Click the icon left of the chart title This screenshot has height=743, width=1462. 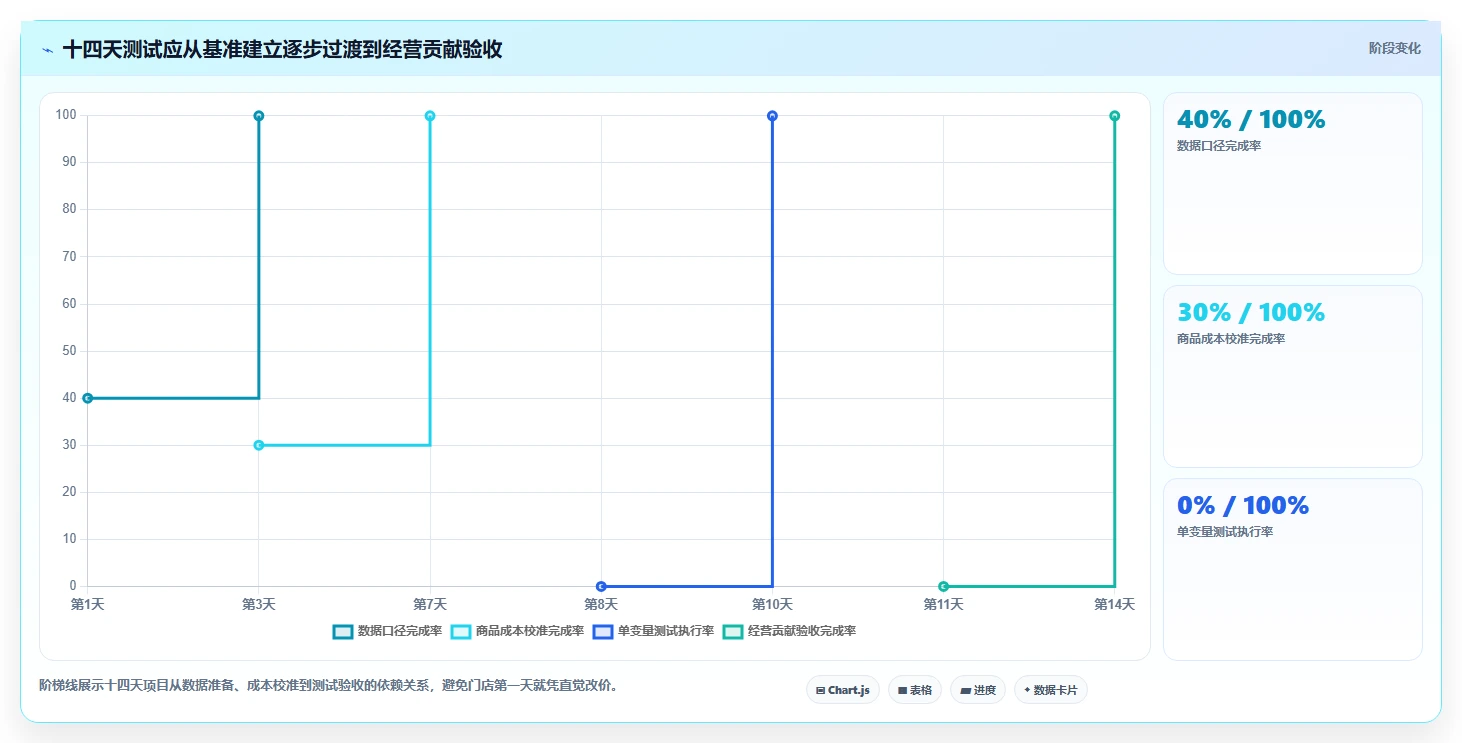click(x=47, y=50)
